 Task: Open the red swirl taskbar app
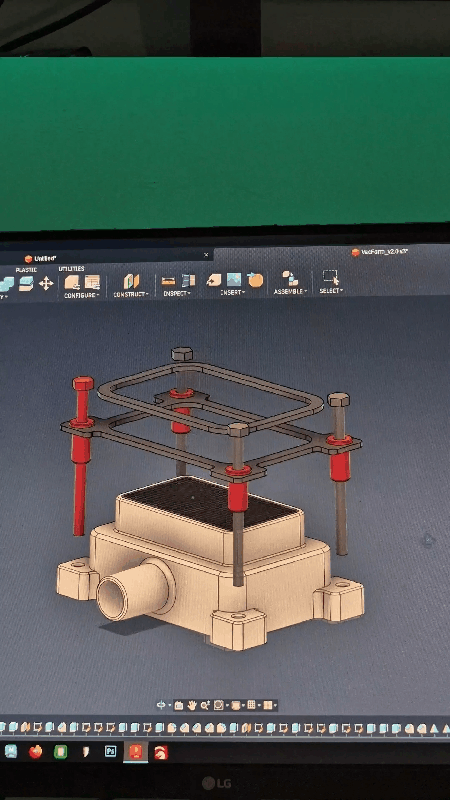[x=161, y=752]
